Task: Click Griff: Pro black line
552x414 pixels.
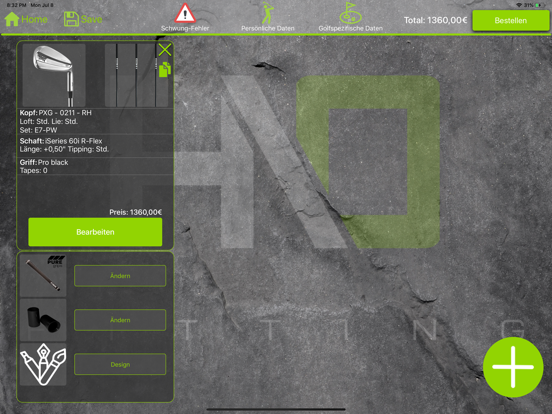Action: (x=44, y=162)
